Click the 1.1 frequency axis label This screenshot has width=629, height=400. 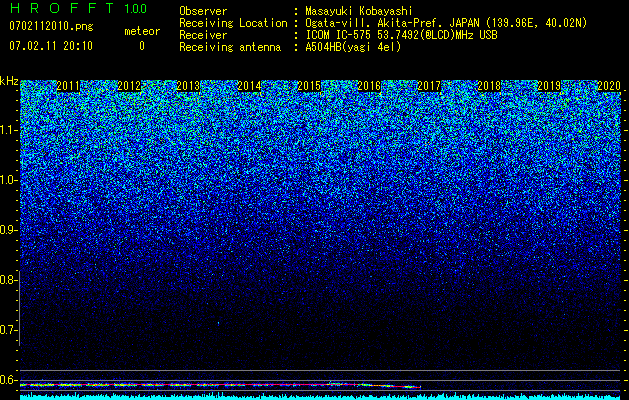tap(8, 131)
